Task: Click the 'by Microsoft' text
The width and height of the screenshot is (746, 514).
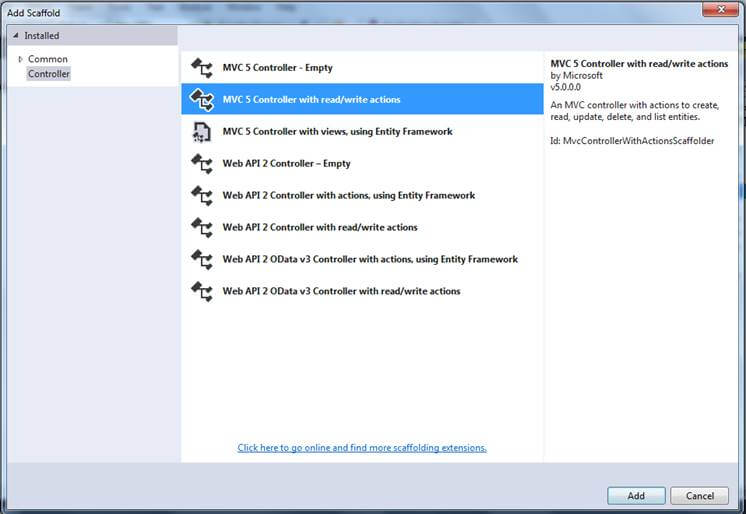Action: (576, 75)
